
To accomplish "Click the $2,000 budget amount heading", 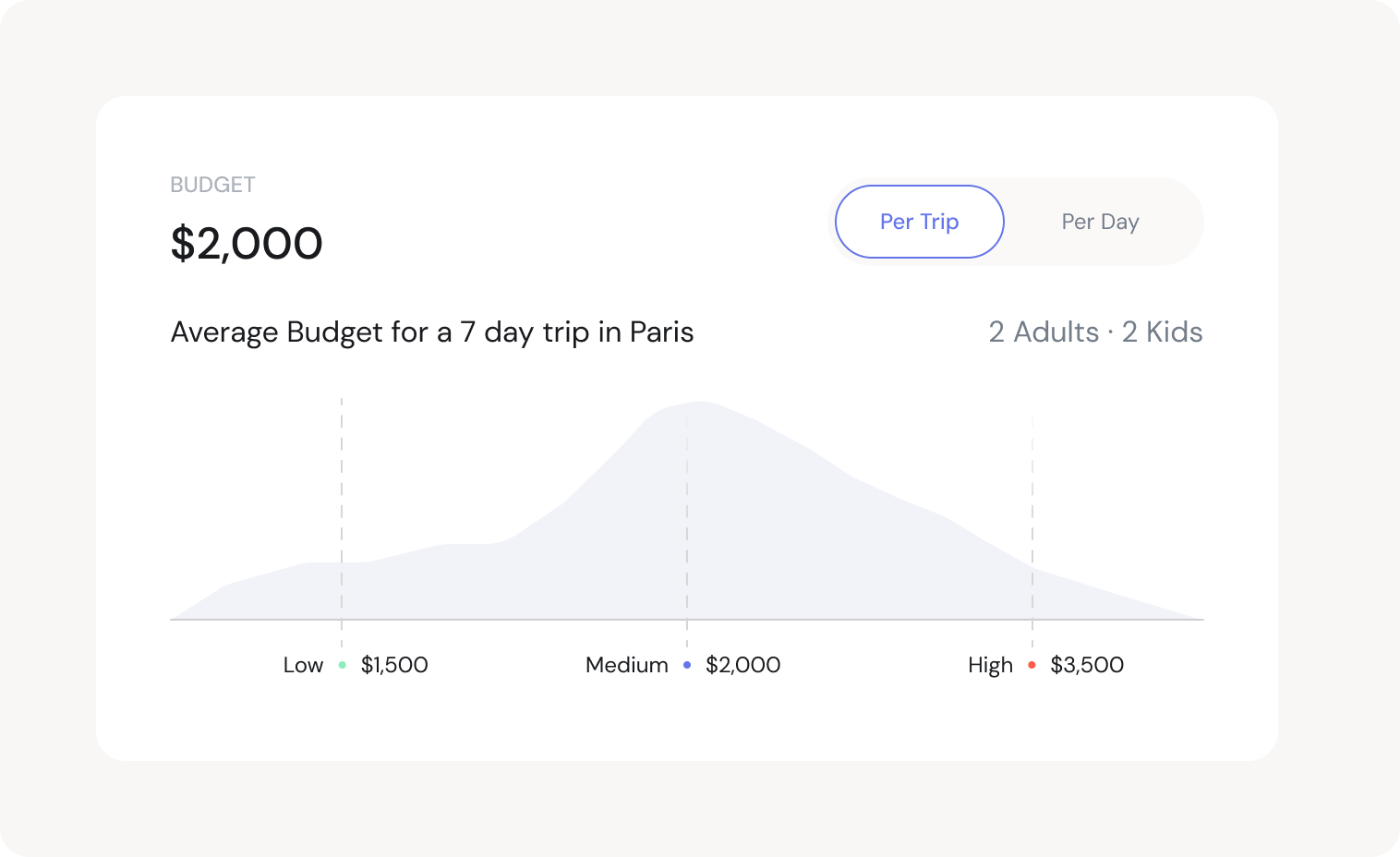I will click(x=247, y=244).
